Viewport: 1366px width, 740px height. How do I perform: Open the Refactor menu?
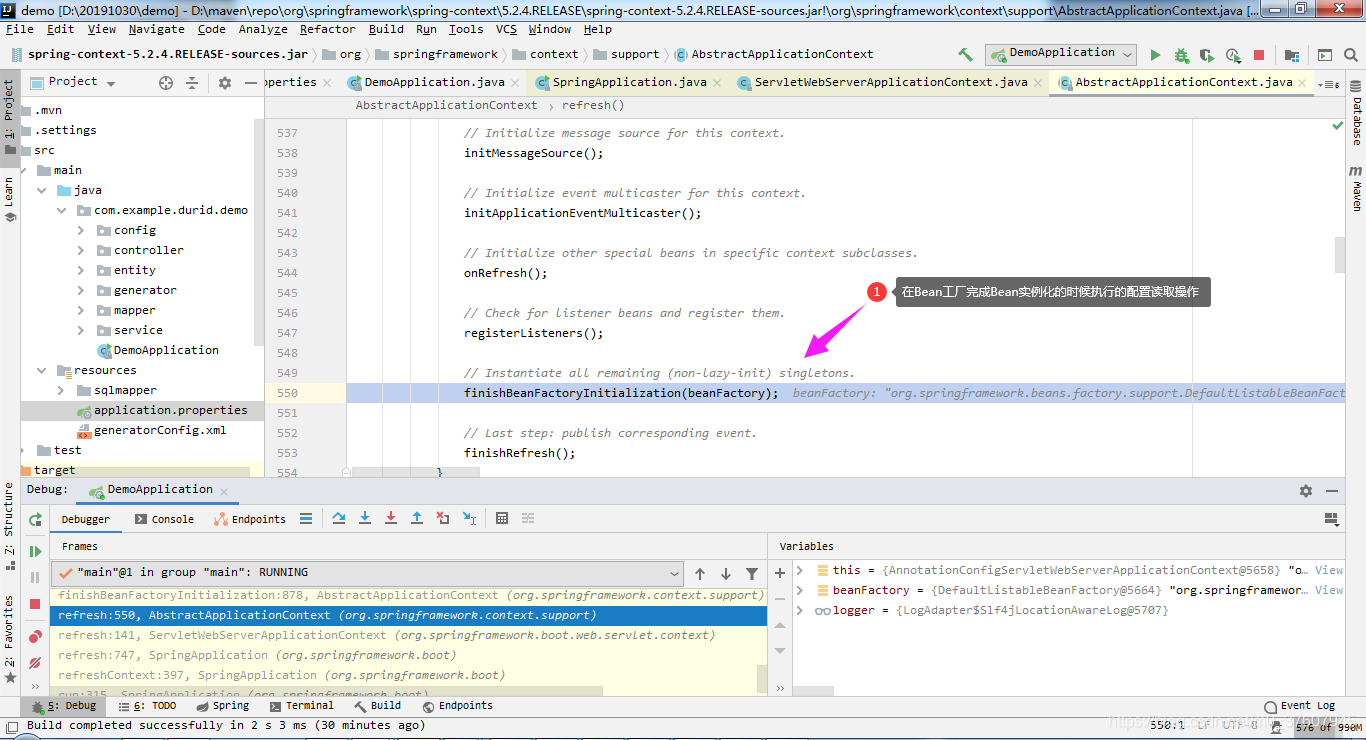click(328, 29)
